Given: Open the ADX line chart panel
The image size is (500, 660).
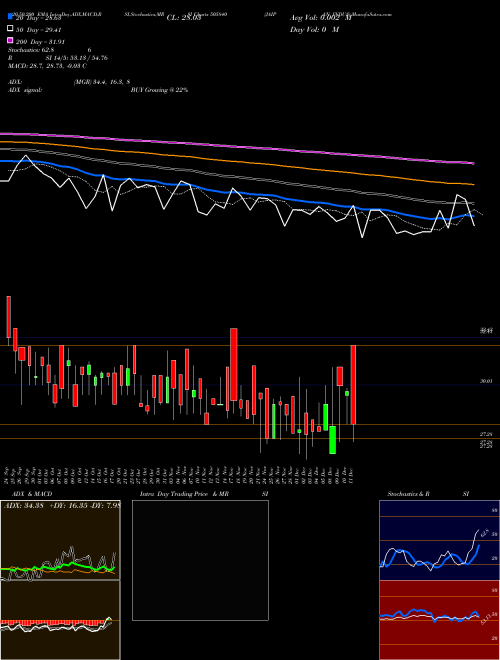Looking at the screenshot, I should click(x=60, y=540).
